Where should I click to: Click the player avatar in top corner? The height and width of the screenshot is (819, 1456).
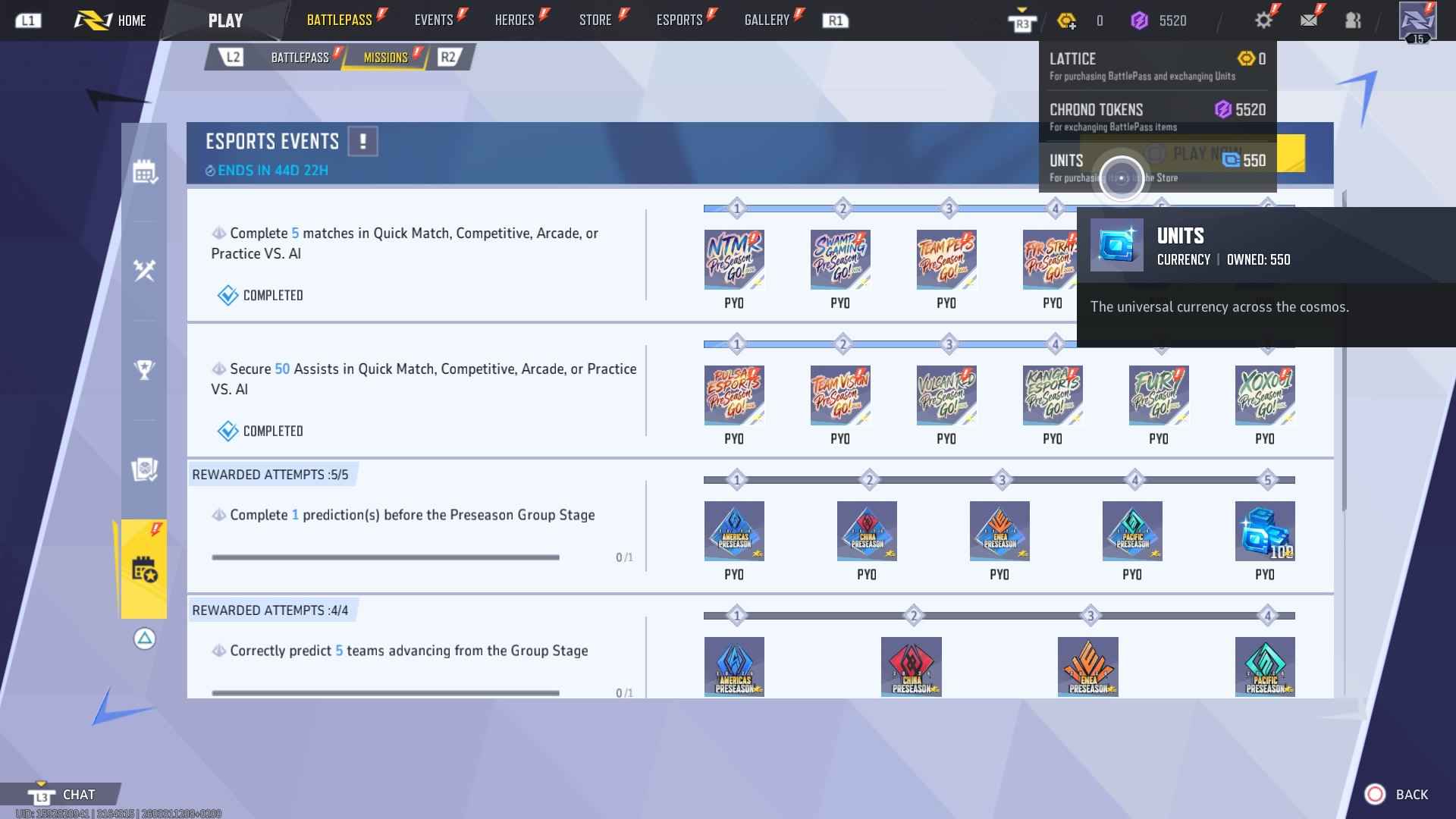(1417, 20)
